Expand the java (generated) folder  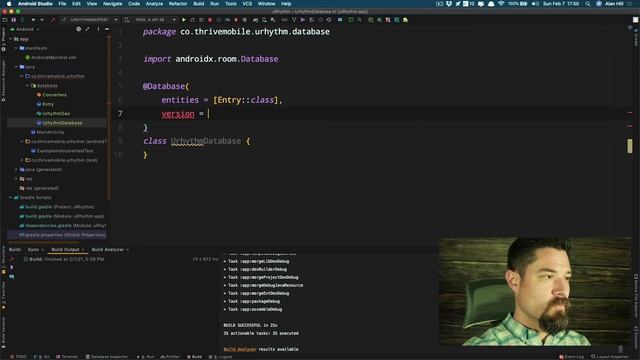click(x=16, y=169)
